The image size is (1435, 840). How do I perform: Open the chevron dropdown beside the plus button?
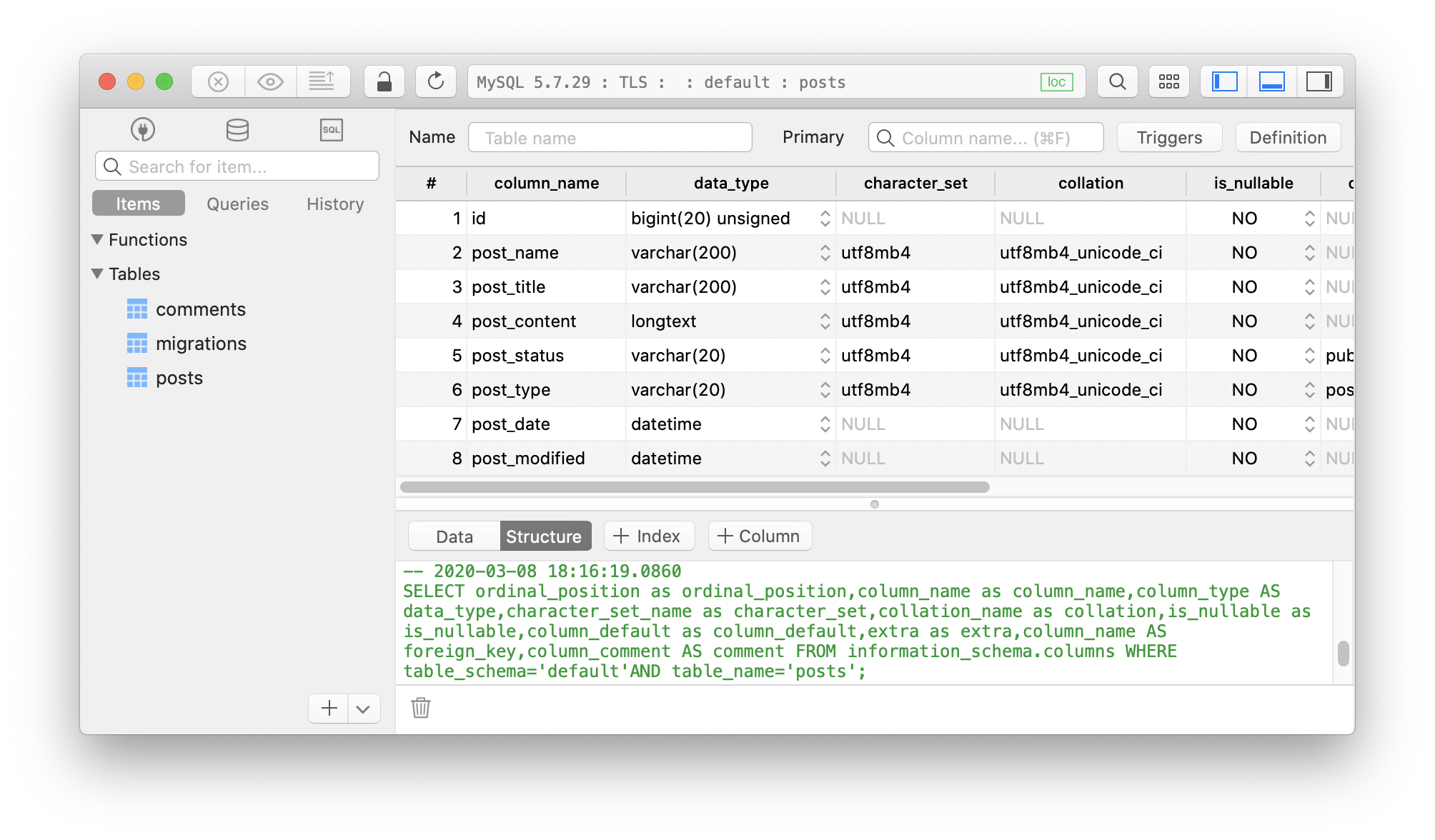point(363,709)
